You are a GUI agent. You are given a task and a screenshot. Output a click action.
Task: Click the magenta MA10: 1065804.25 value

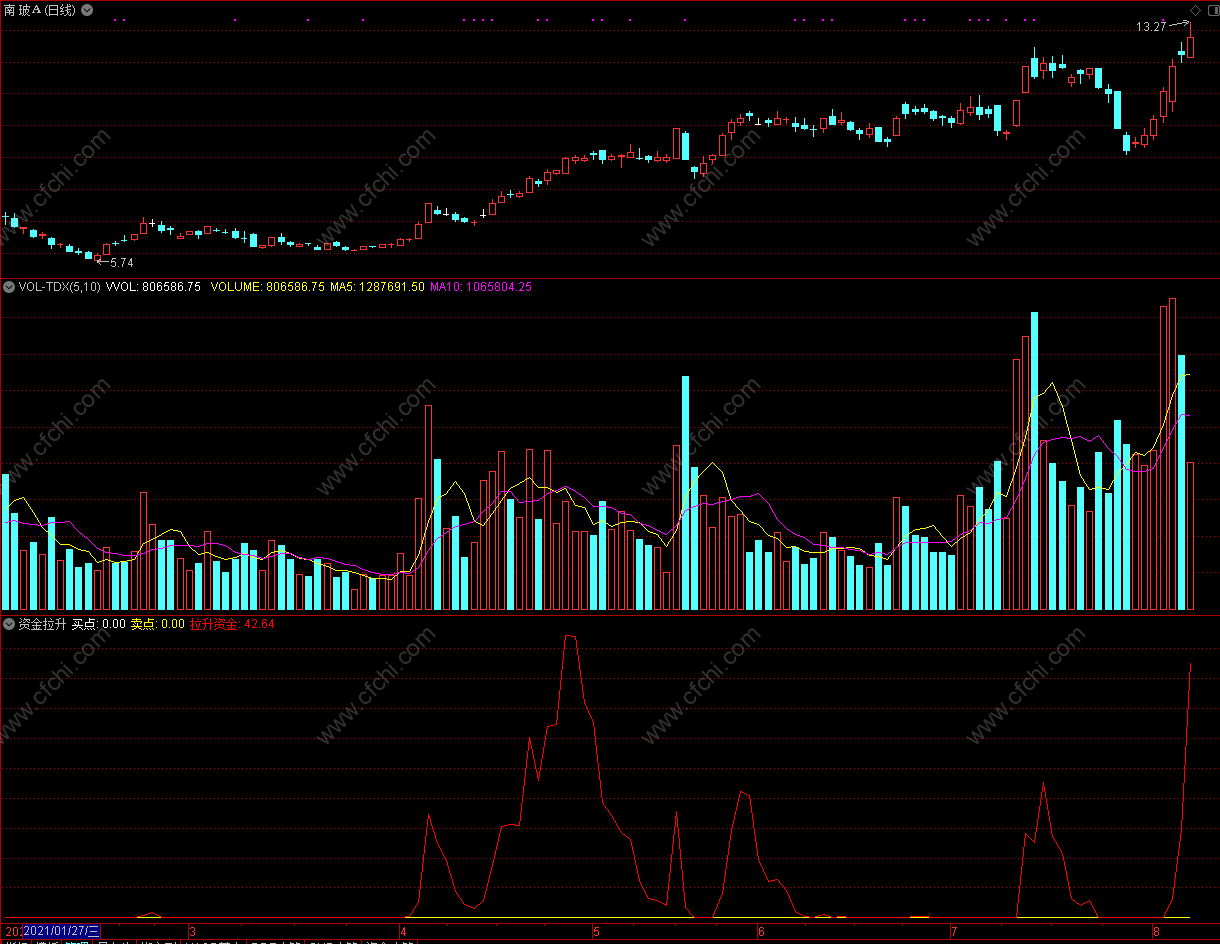(x=481, y=287)
